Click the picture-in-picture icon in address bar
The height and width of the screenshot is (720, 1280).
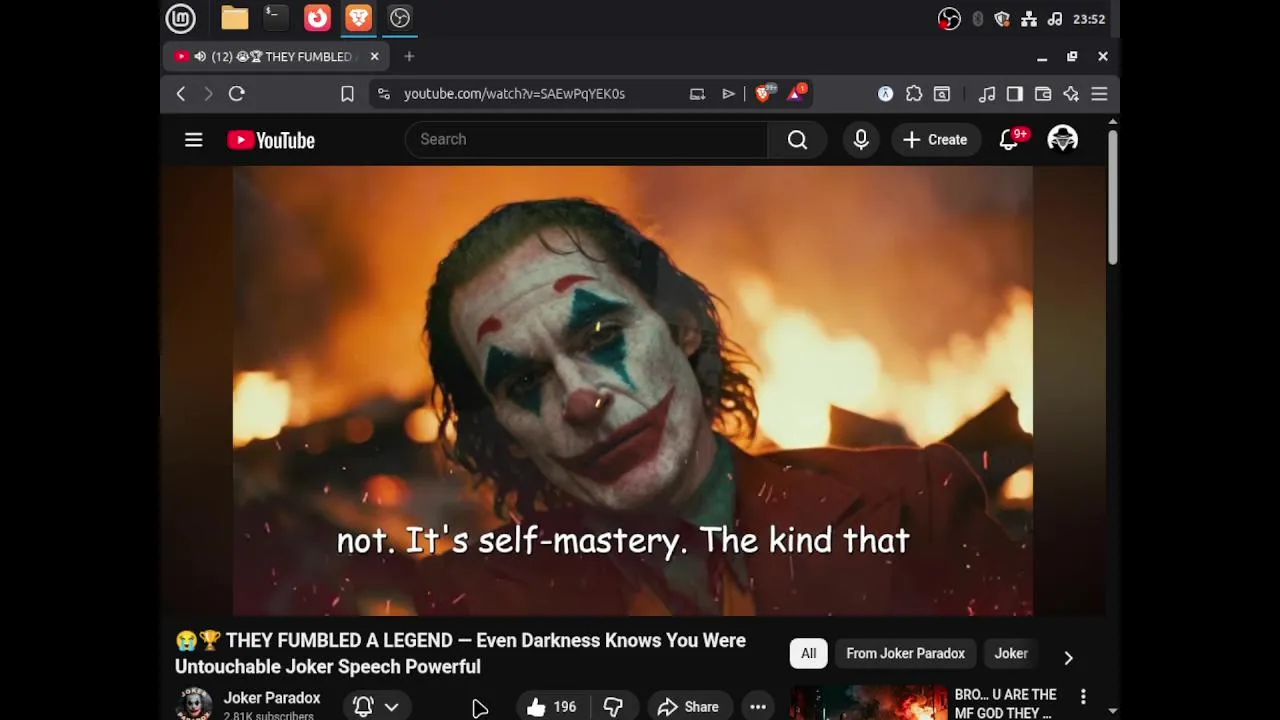pos(697,94)
